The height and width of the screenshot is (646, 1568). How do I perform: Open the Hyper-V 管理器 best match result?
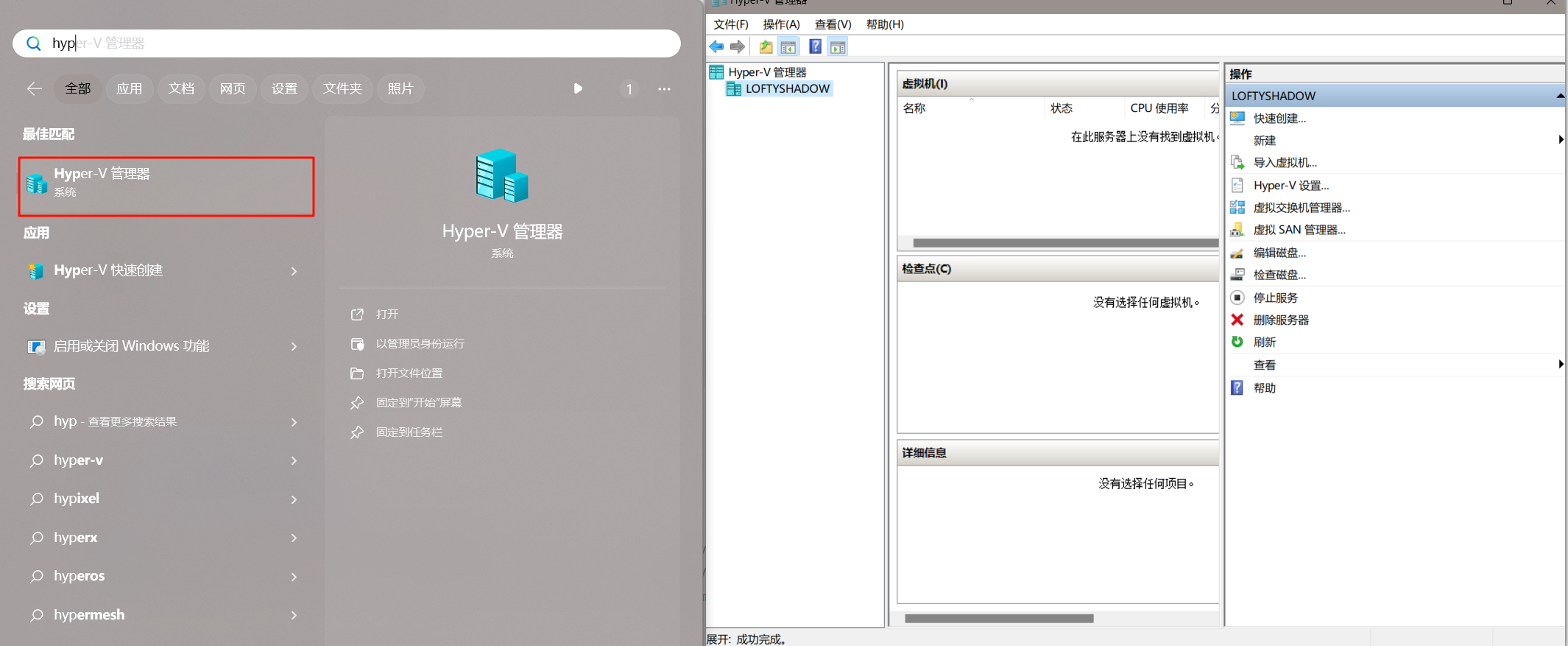[166, 186]
